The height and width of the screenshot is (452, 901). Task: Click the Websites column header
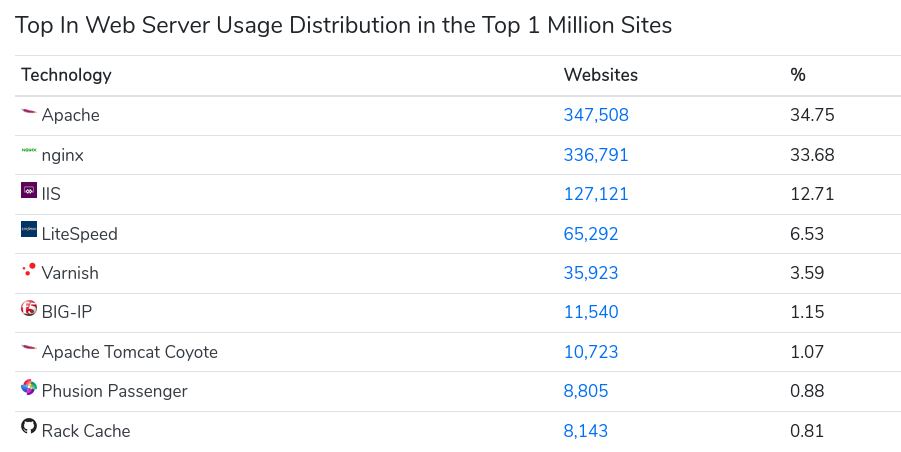601,75
